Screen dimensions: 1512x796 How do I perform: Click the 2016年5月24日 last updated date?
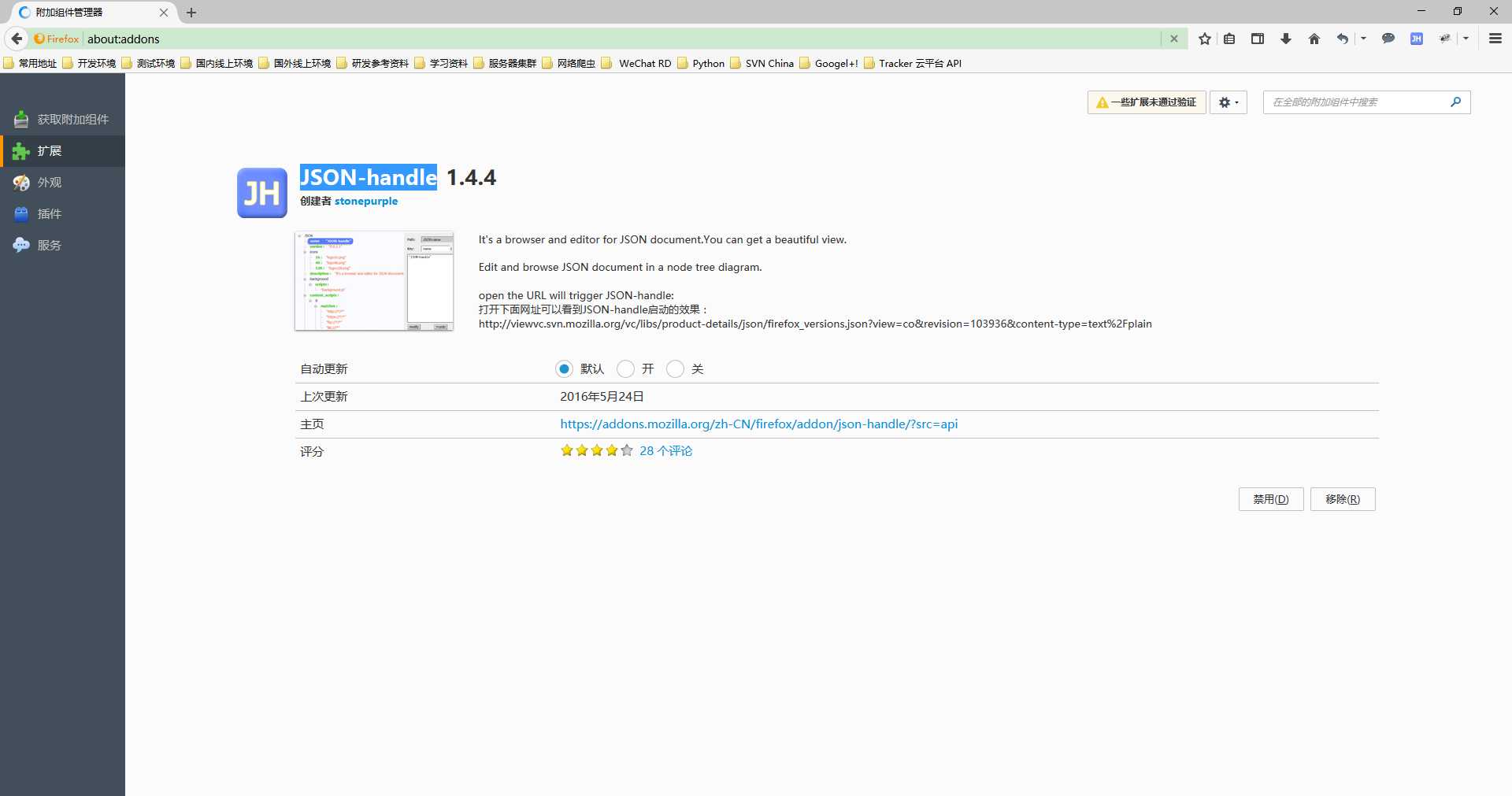coord(602,397)
